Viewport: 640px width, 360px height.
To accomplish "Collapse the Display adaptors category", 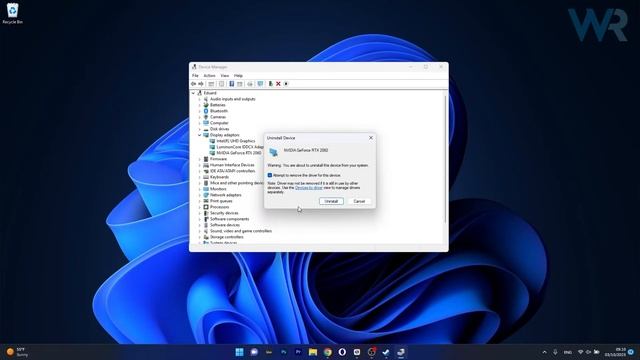I will 200,135.
